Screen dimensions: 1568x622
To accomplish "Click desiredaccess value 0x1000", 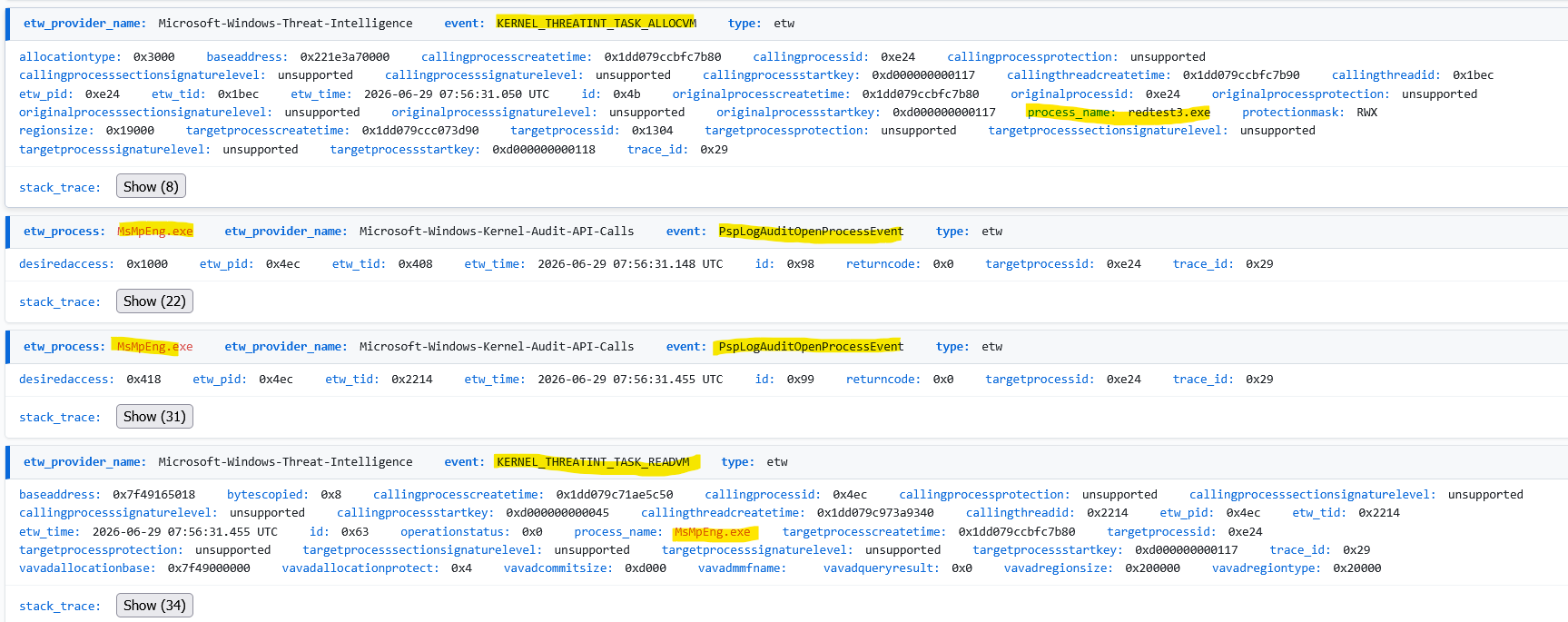I will point(147,263).
